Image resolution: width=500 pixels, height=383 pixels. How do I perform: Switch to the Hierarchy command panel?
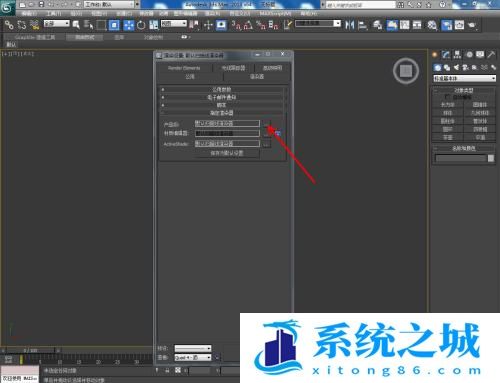[x=457, y=54]
